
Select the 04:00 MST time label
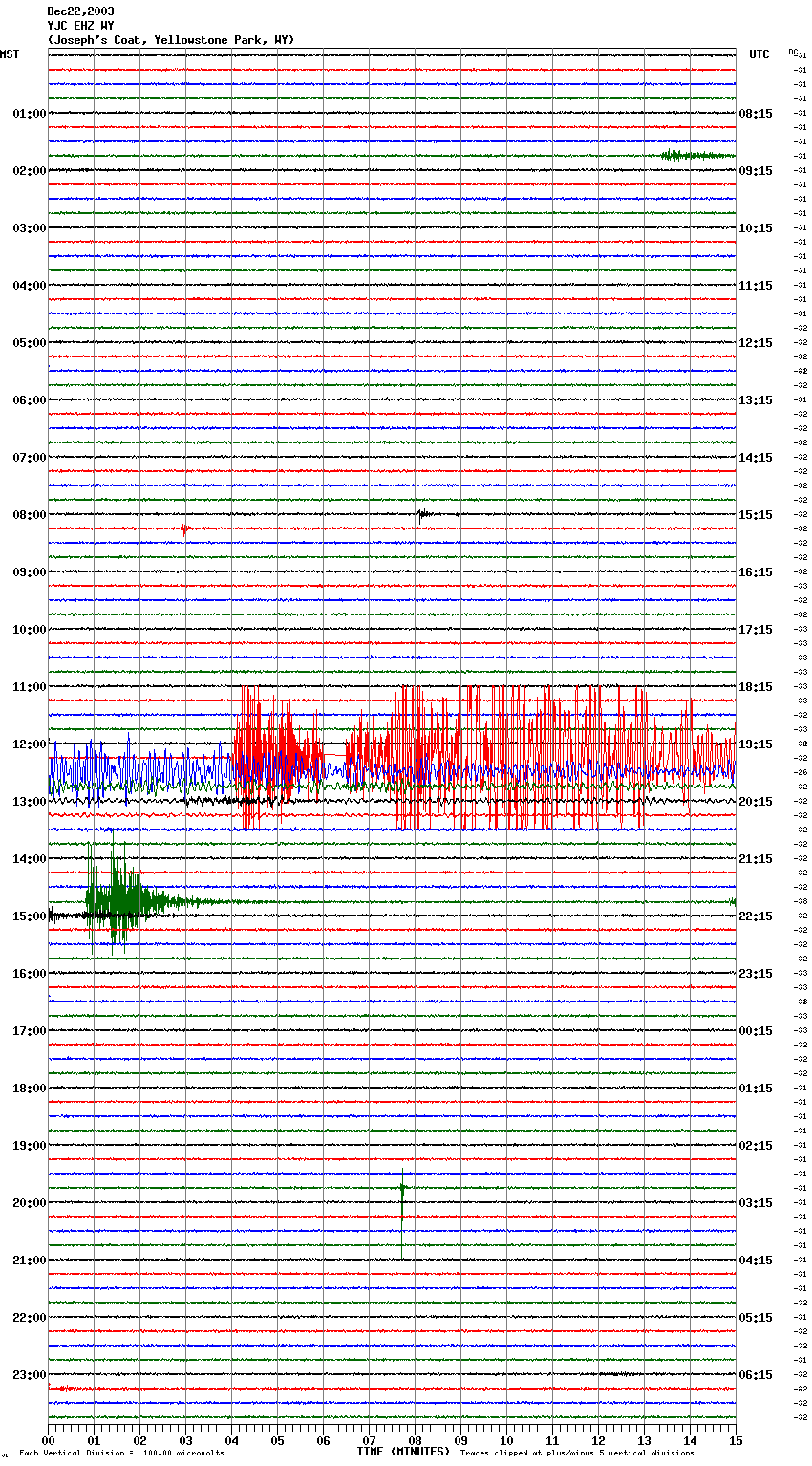[30, 286]
